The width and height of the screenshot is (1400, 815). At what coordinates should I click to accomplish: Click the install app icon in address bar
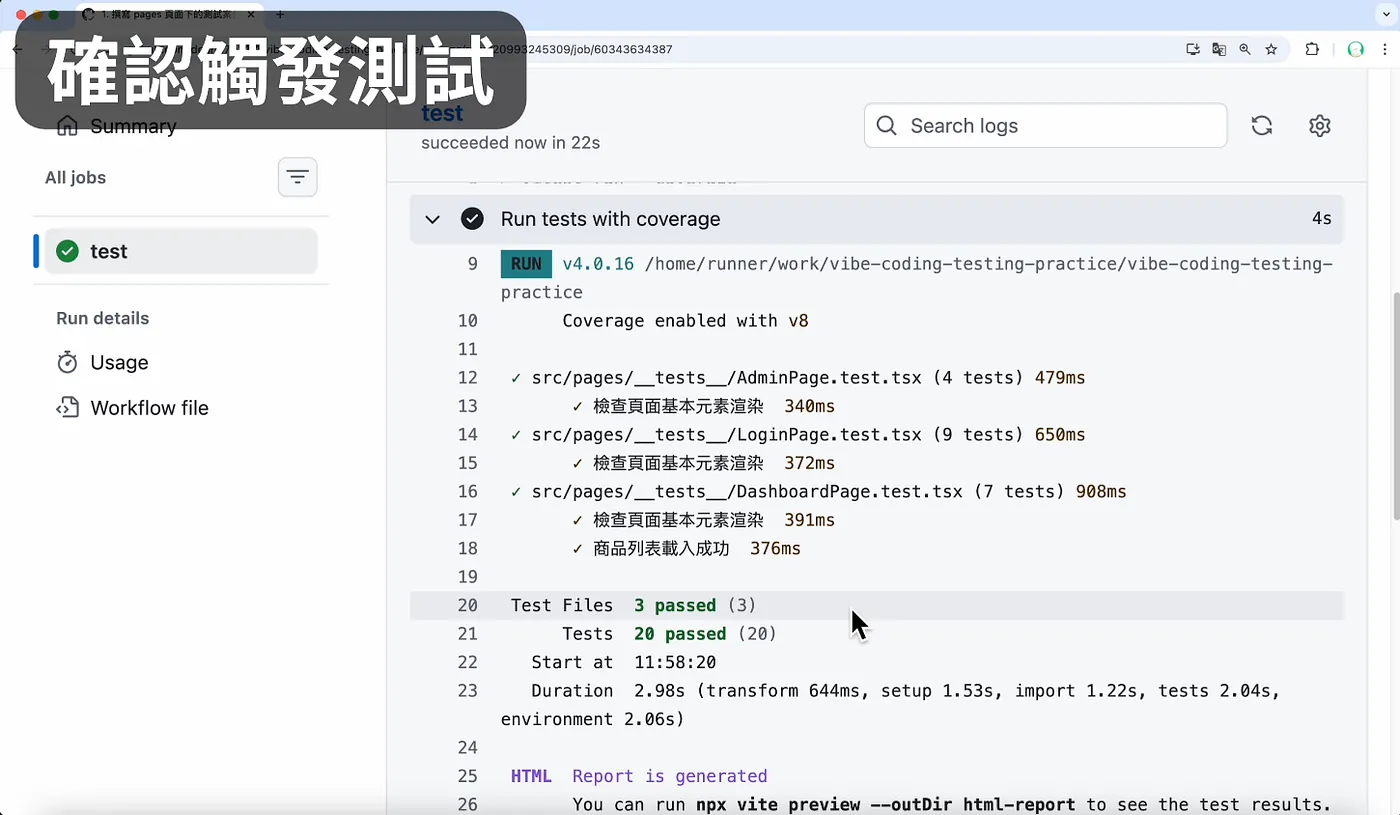click(x=1193, y=49)
